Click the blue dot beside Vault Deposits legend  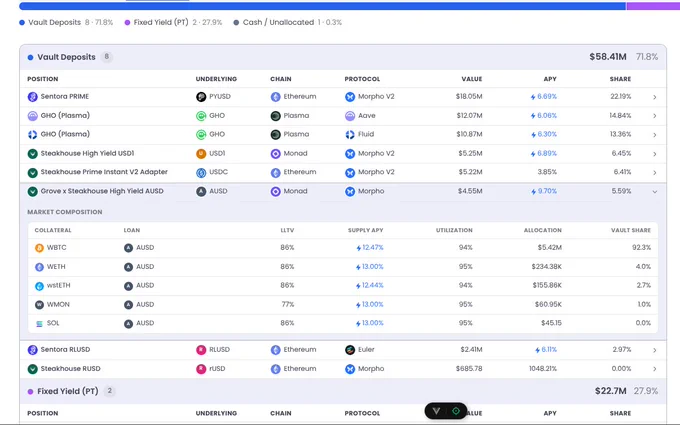(22, 23)
